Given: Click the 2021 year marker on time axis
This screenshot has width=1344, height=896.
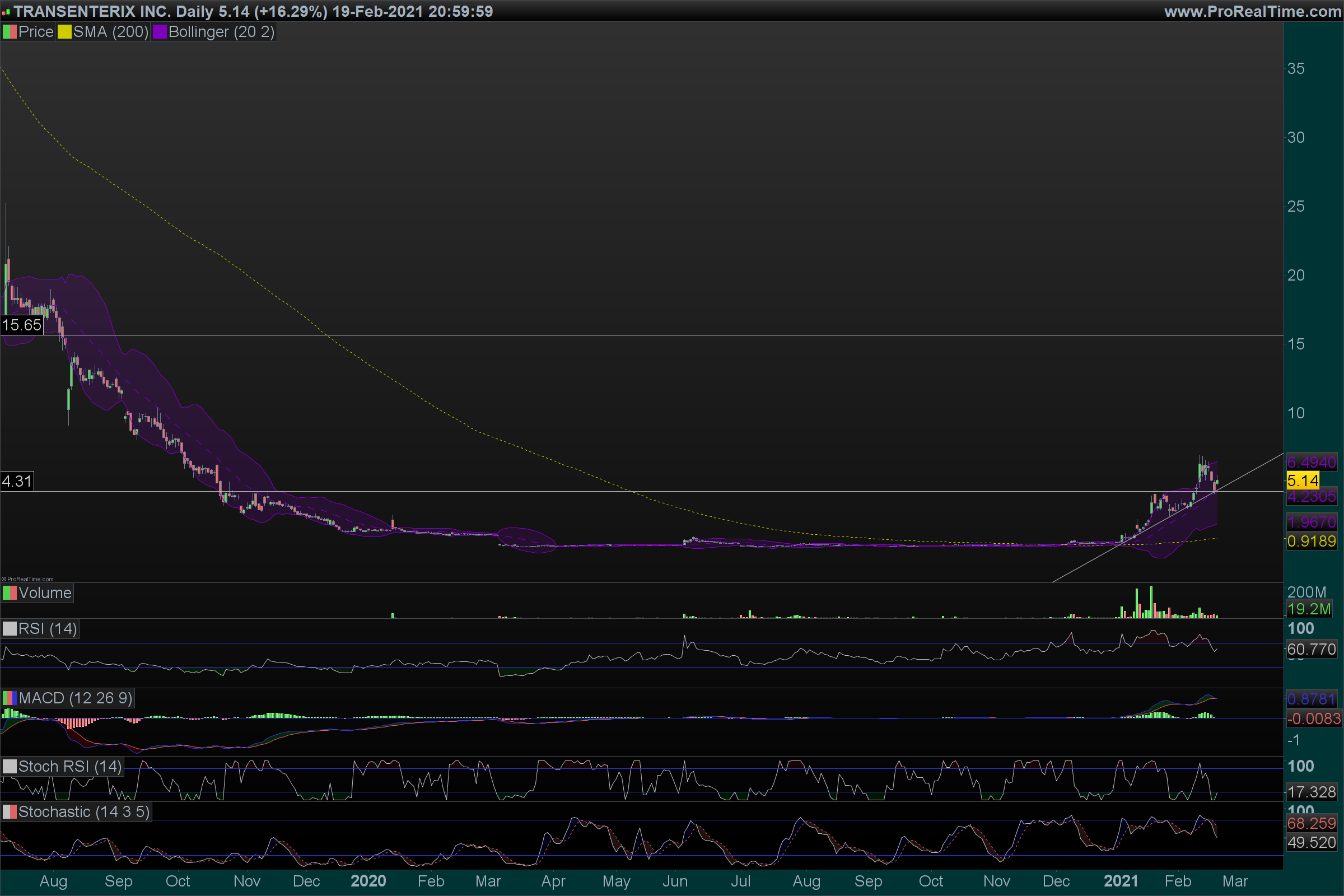Looking at the screenshot, I should pyautogui.click(x=1121, y=881).
